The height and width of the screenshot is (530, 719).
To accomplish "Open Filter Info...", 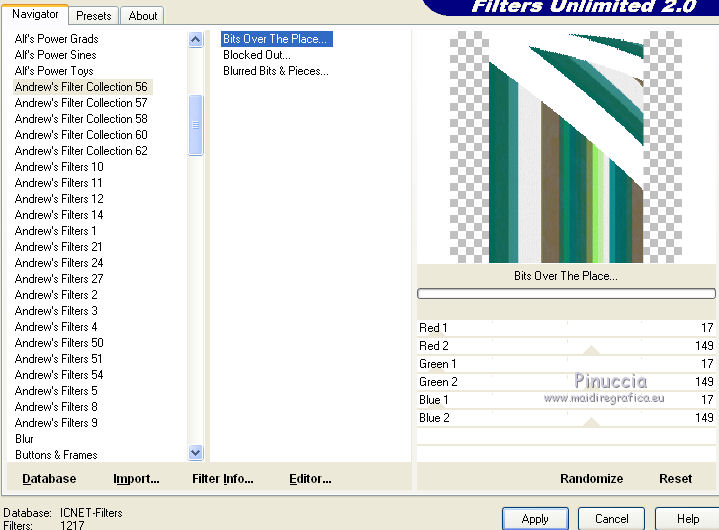I will tap(222, 479).
